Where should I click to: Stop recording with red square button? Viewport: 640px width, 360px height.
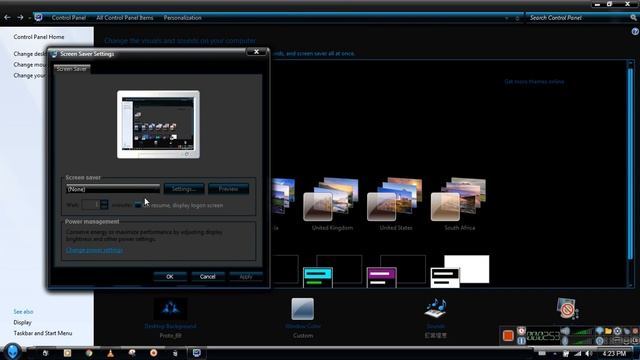coord(508,336)
